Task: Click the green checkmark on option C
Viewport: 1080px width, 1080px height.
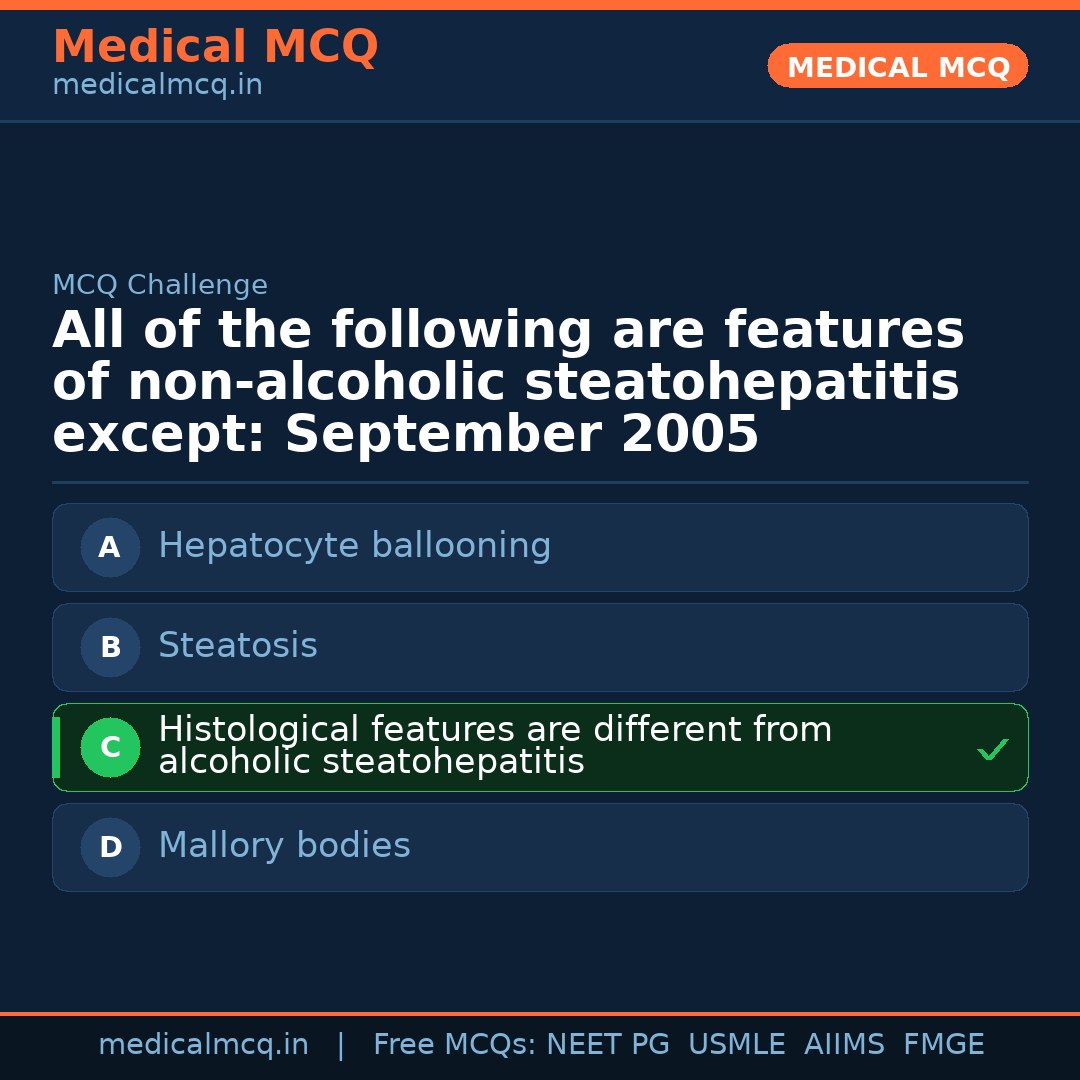Action: click(x=992, y=749)
